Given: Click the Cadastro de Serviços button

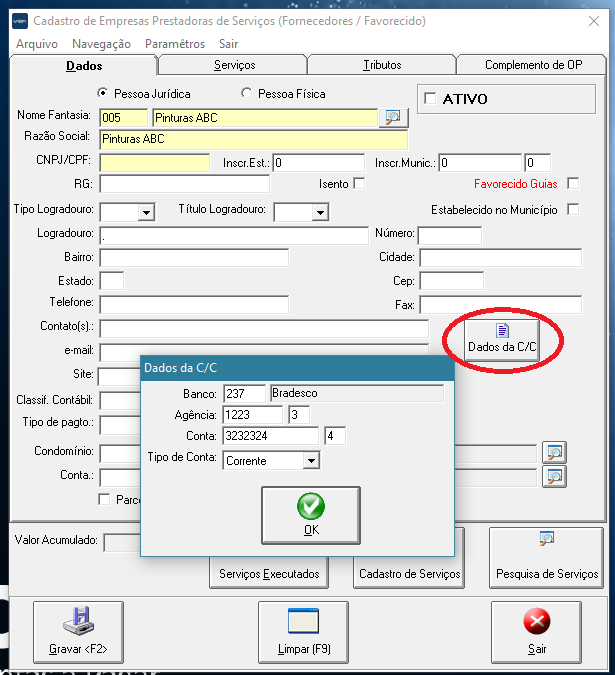Looking at the screenshot, I should [409, 573].
